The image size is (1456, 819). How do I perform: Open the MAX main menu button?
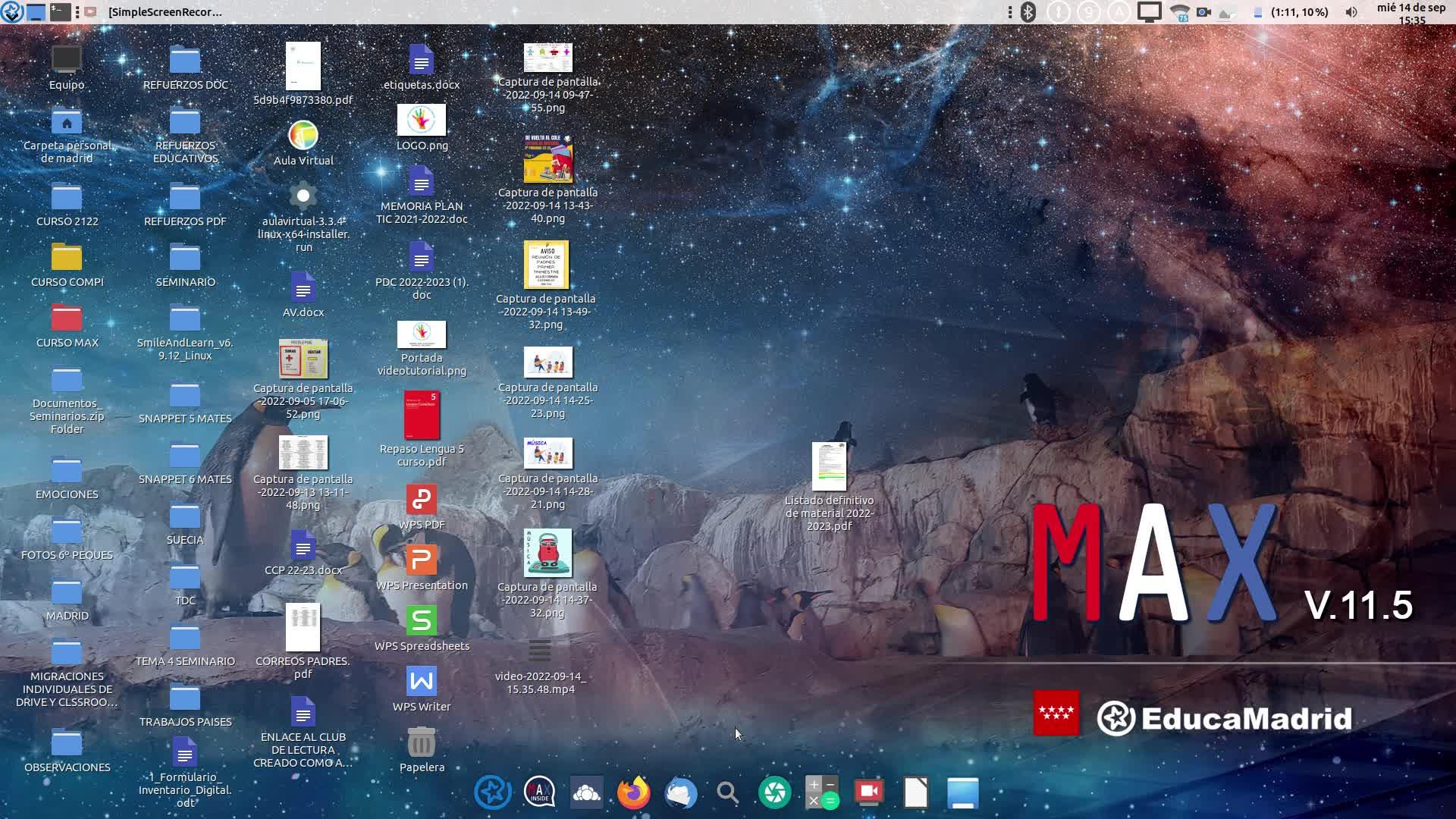11,12
